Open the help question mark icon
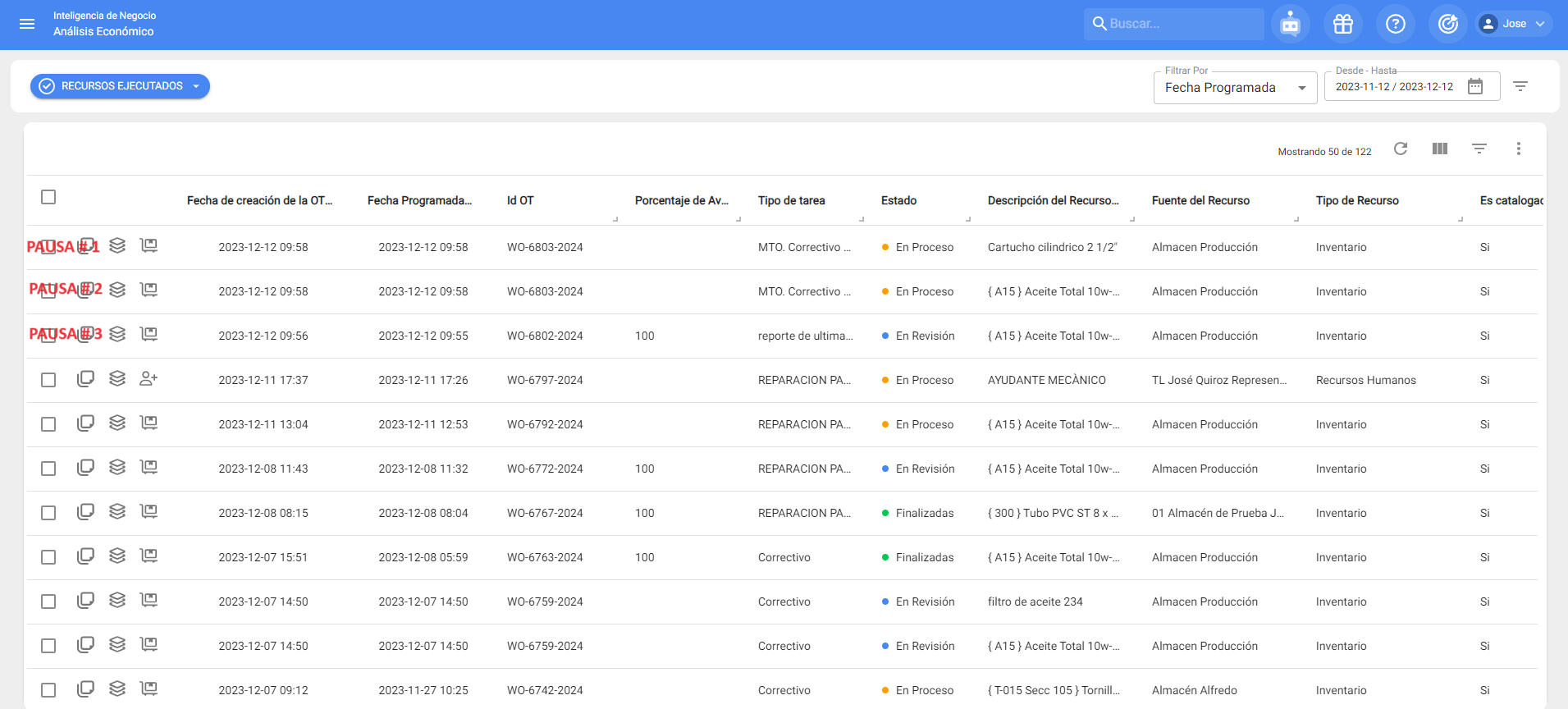Screen dimensions: 1568x709 1395,24
